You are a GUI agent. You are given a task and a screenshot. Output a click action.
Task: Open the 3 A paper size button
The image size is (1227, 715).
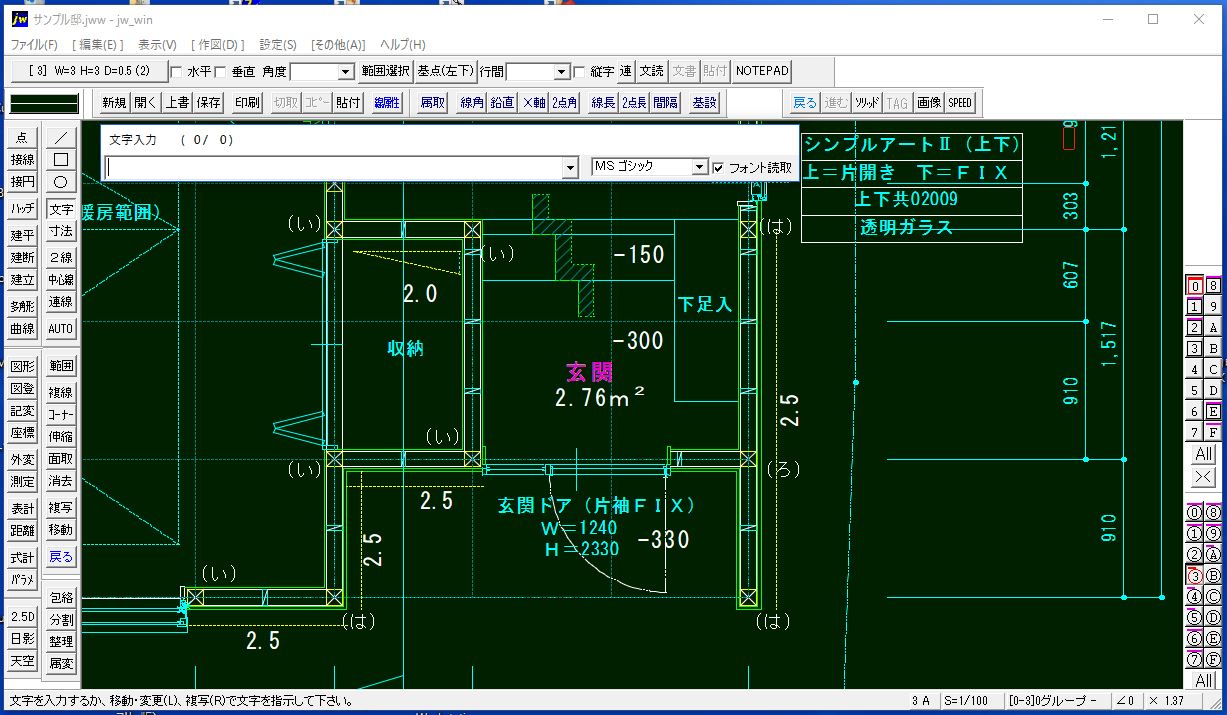coord(920,700)
